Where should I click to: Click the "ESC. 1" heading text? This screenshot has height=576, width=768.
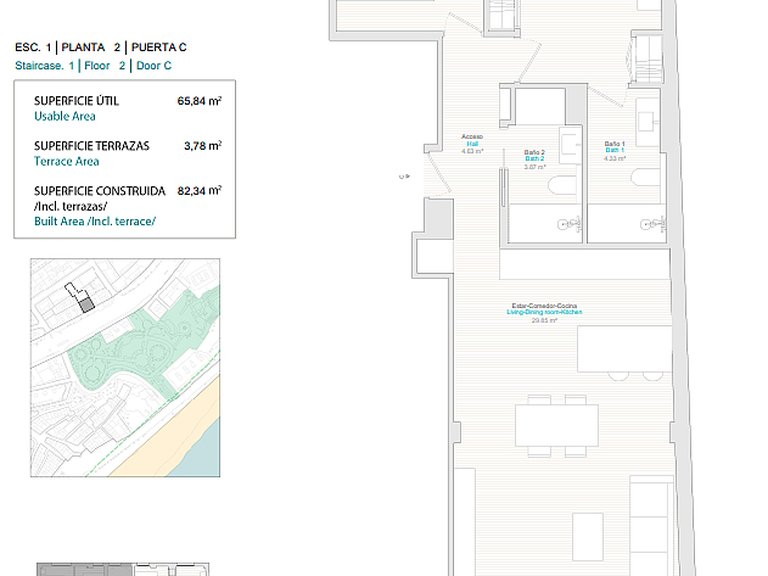tap(33, 48)
